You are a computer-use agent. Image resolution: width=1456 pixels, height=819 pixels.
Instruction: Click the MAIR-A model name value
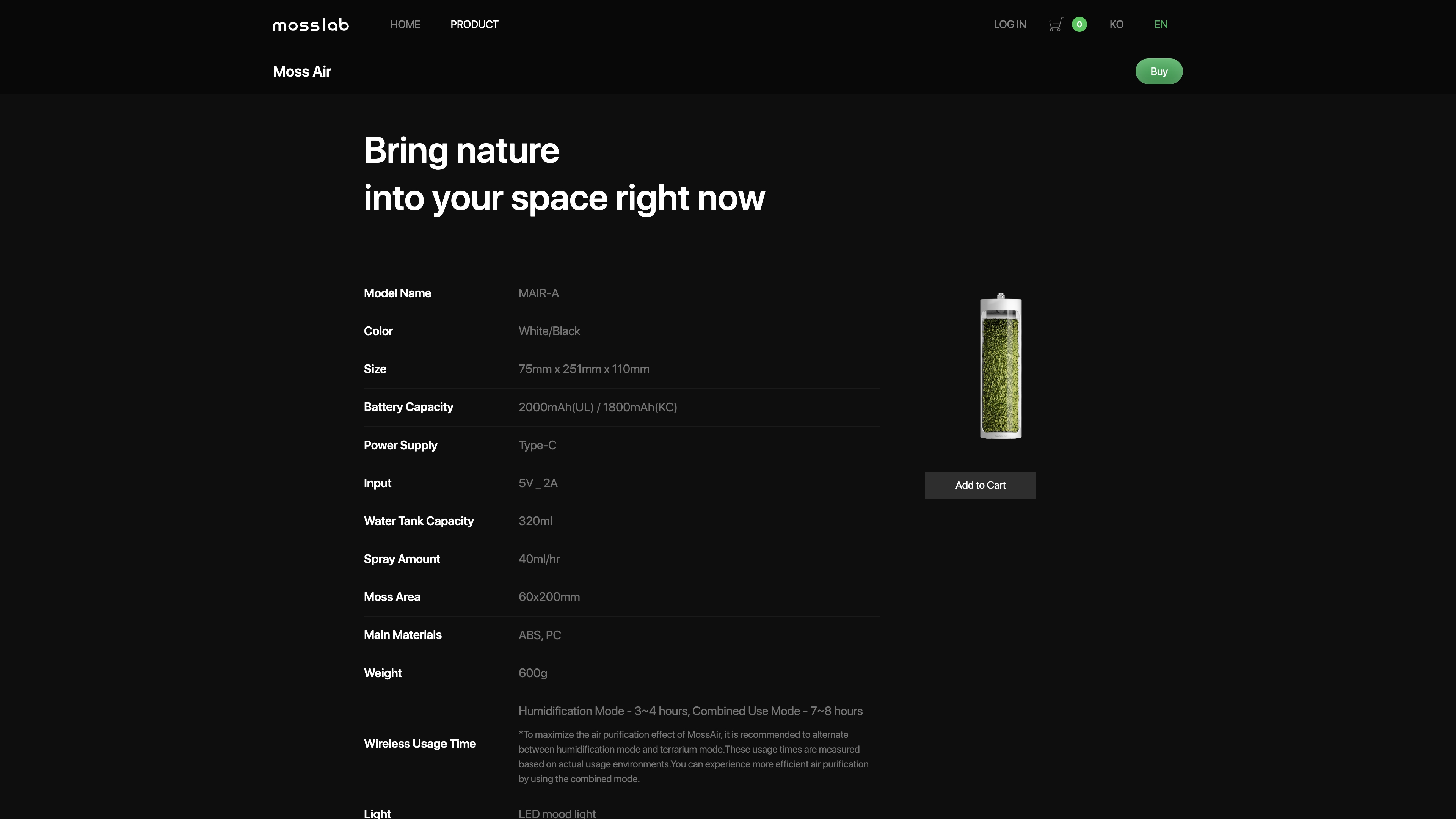(x=538, y=293)
